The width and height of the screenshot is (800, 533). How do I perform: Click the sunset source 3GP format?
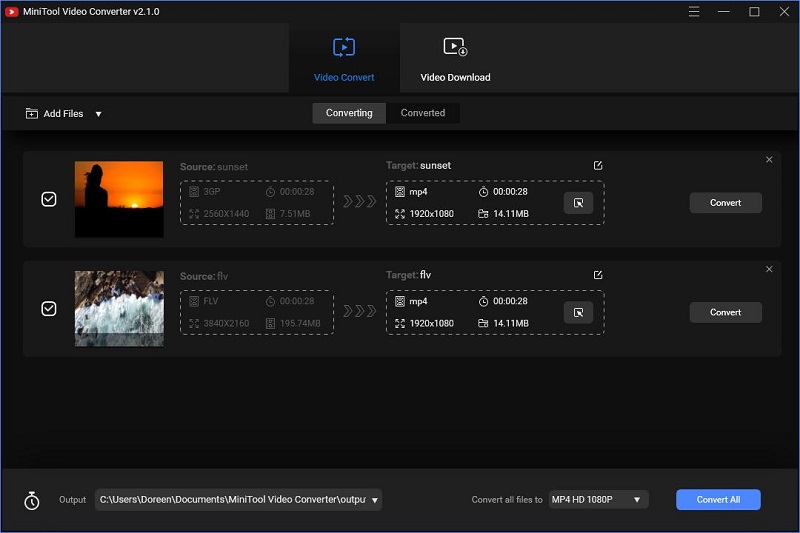click(212, 192)
